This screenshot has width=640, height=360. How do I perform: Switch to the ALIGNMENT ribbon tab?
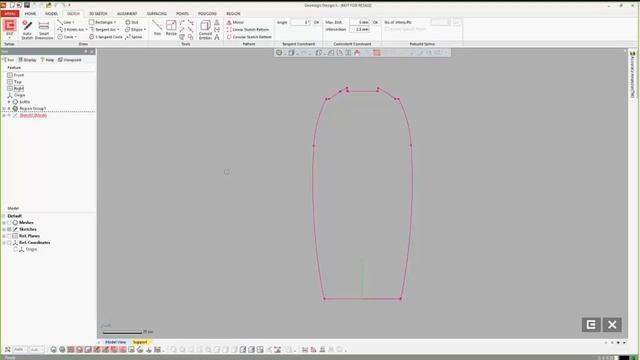click(127, 13)
